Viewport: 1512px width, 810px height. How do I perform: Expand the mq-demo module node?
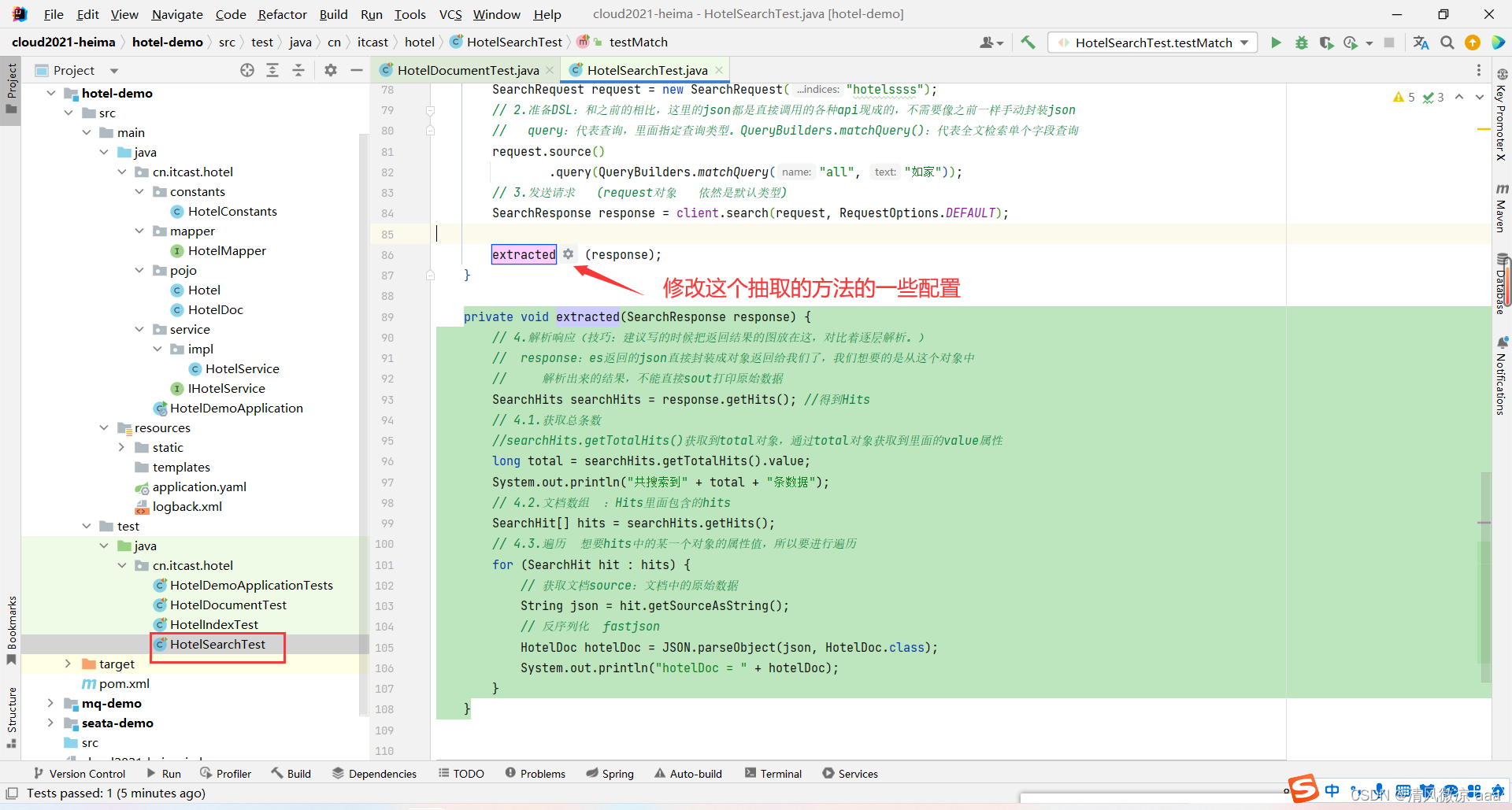(51, 703)
